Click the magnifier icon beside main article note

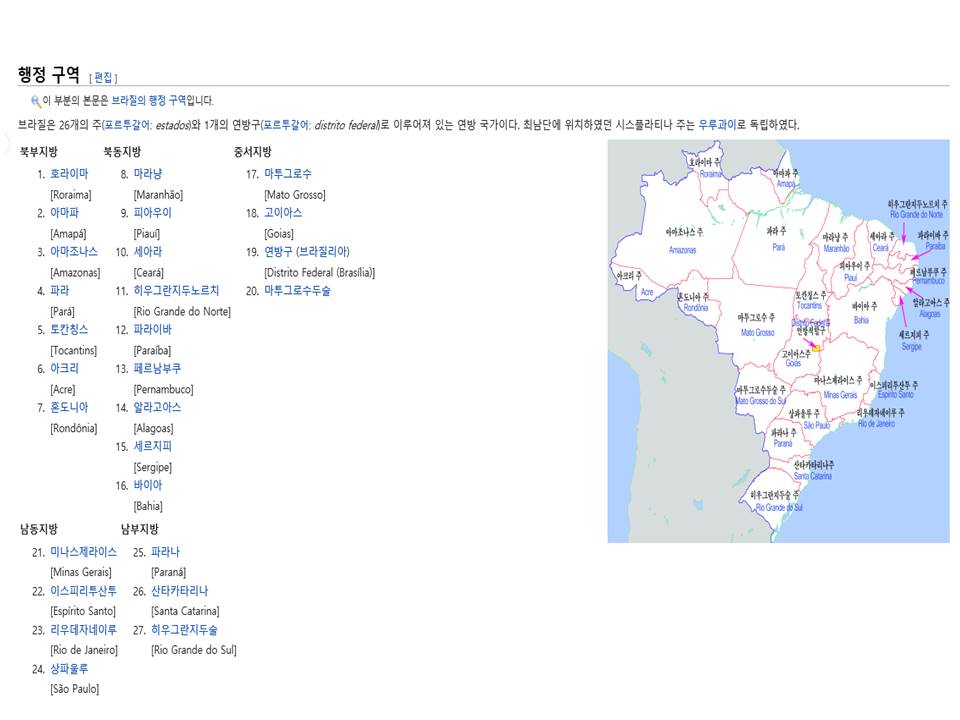pos(36,101)
